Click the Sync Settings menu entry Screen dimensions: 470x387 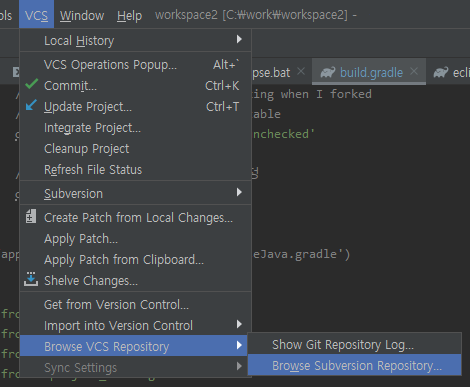pos(135,367)
